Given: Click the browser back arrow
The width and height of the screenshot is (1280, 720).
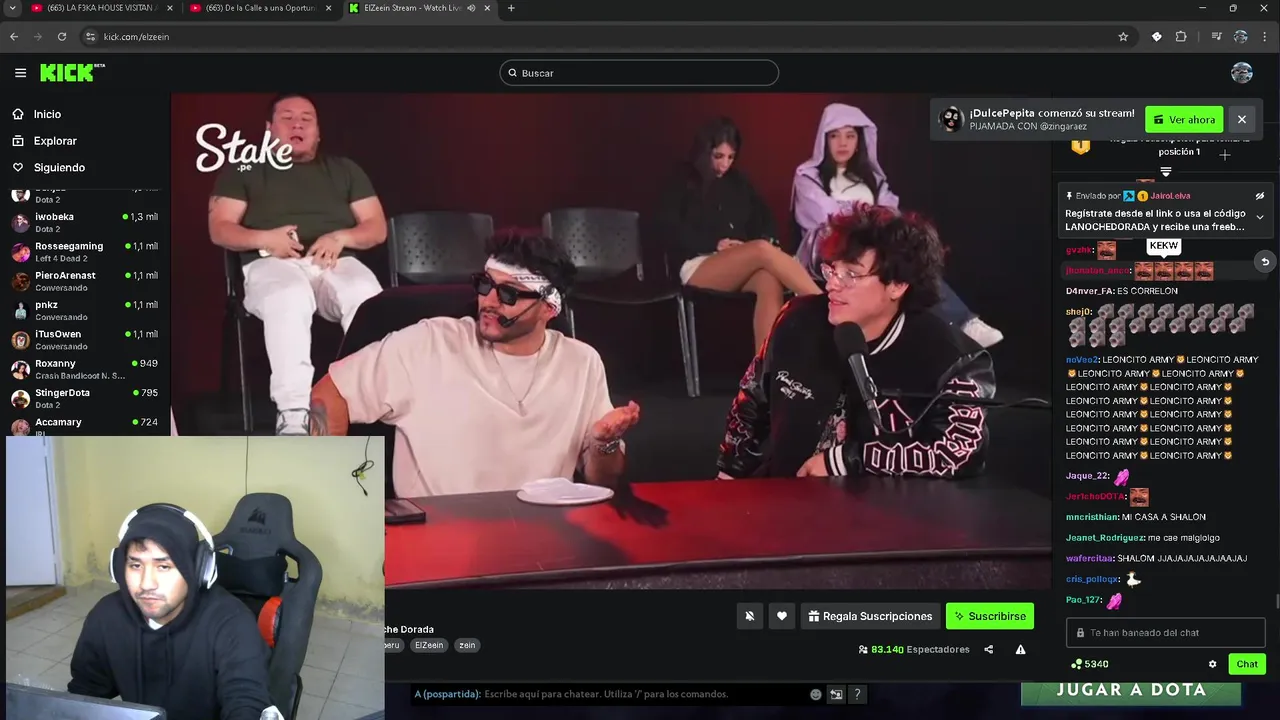Looking at the screenshot, I should [14, 37].
